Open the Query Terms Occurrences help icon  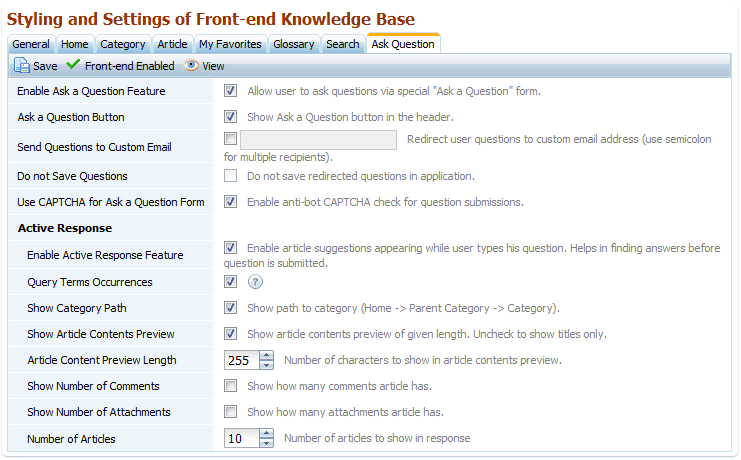point(255,282)
